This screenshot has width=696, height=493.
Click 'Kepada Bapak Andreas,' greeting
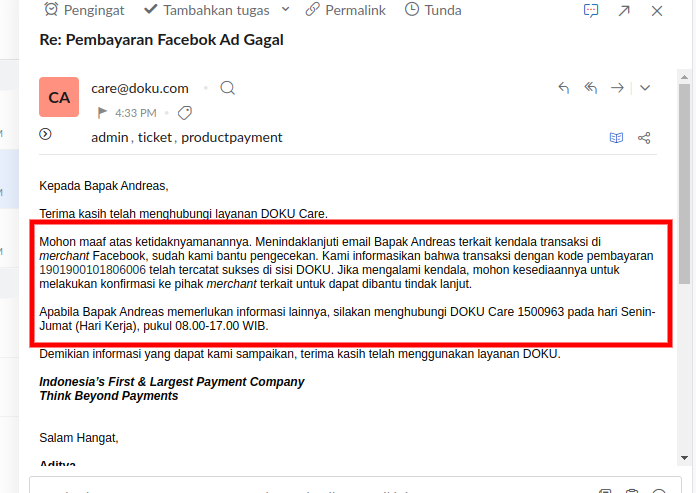pyautogui.click(x=104, y=185)
